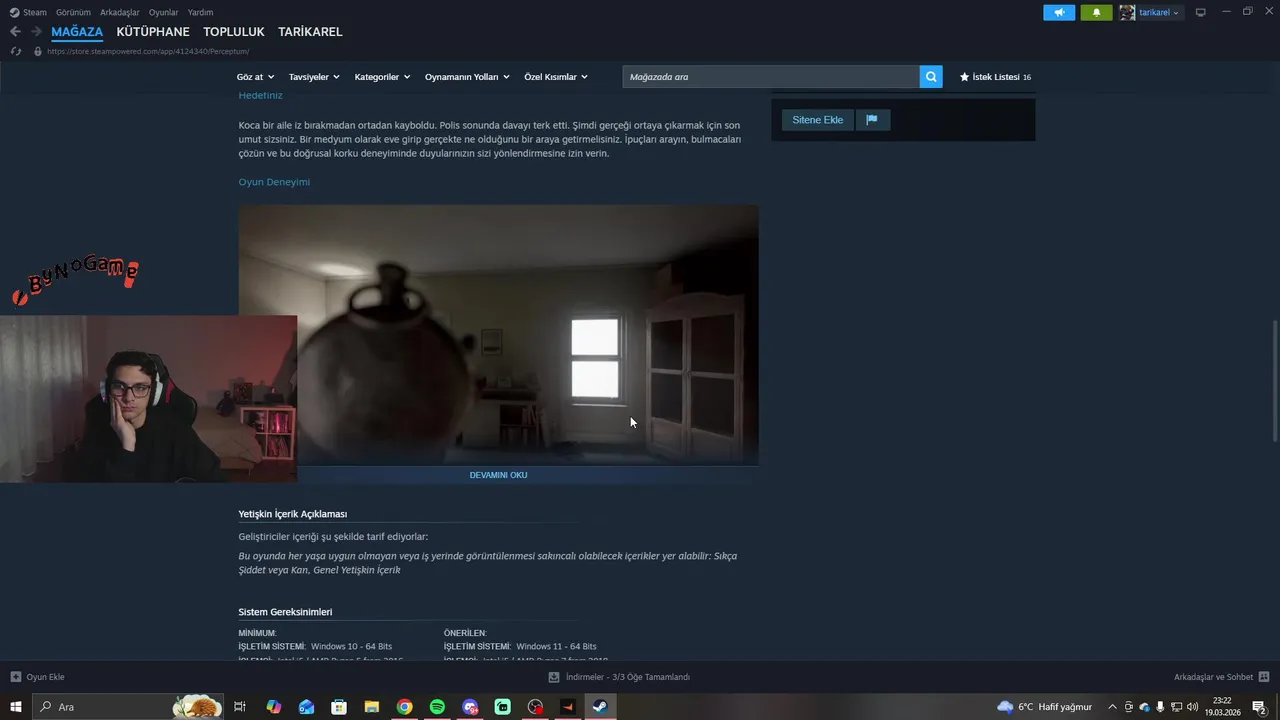Click the microphone tray icon

point(1160,707)
